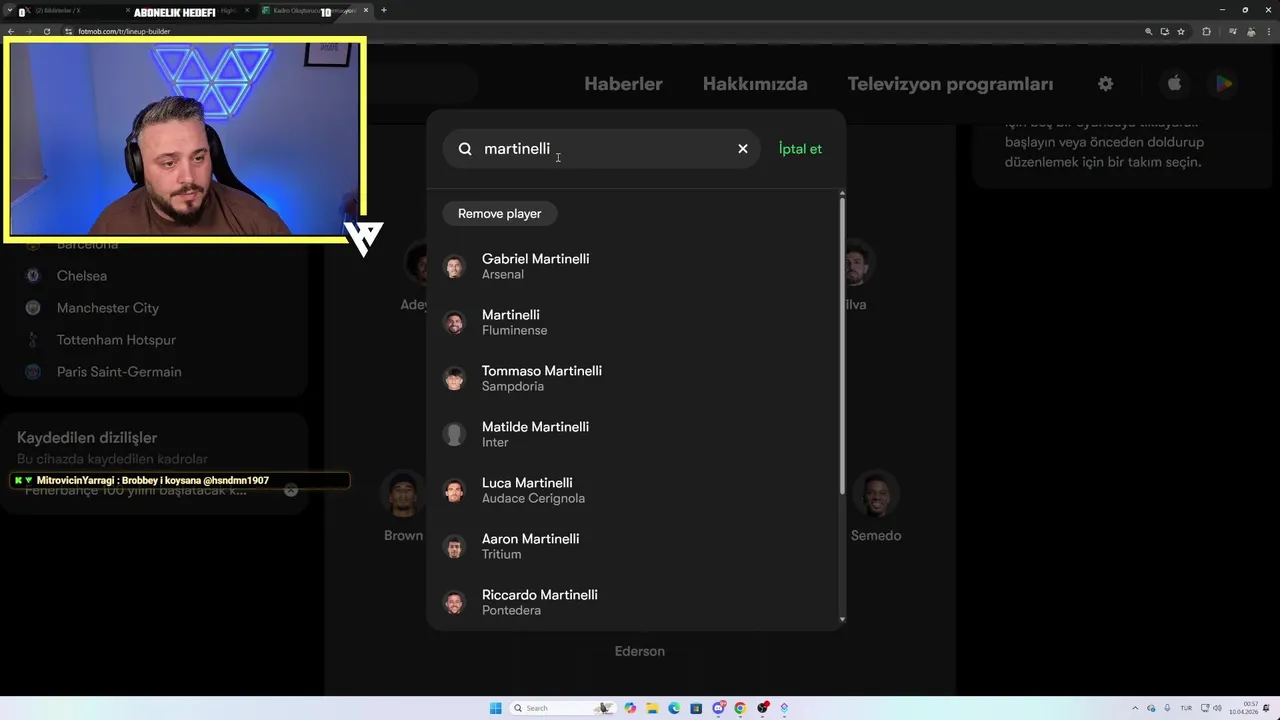Click the volume speaker tray icon
Image resolution: width=1280 pixels, height=720 pixels.
1217,708
